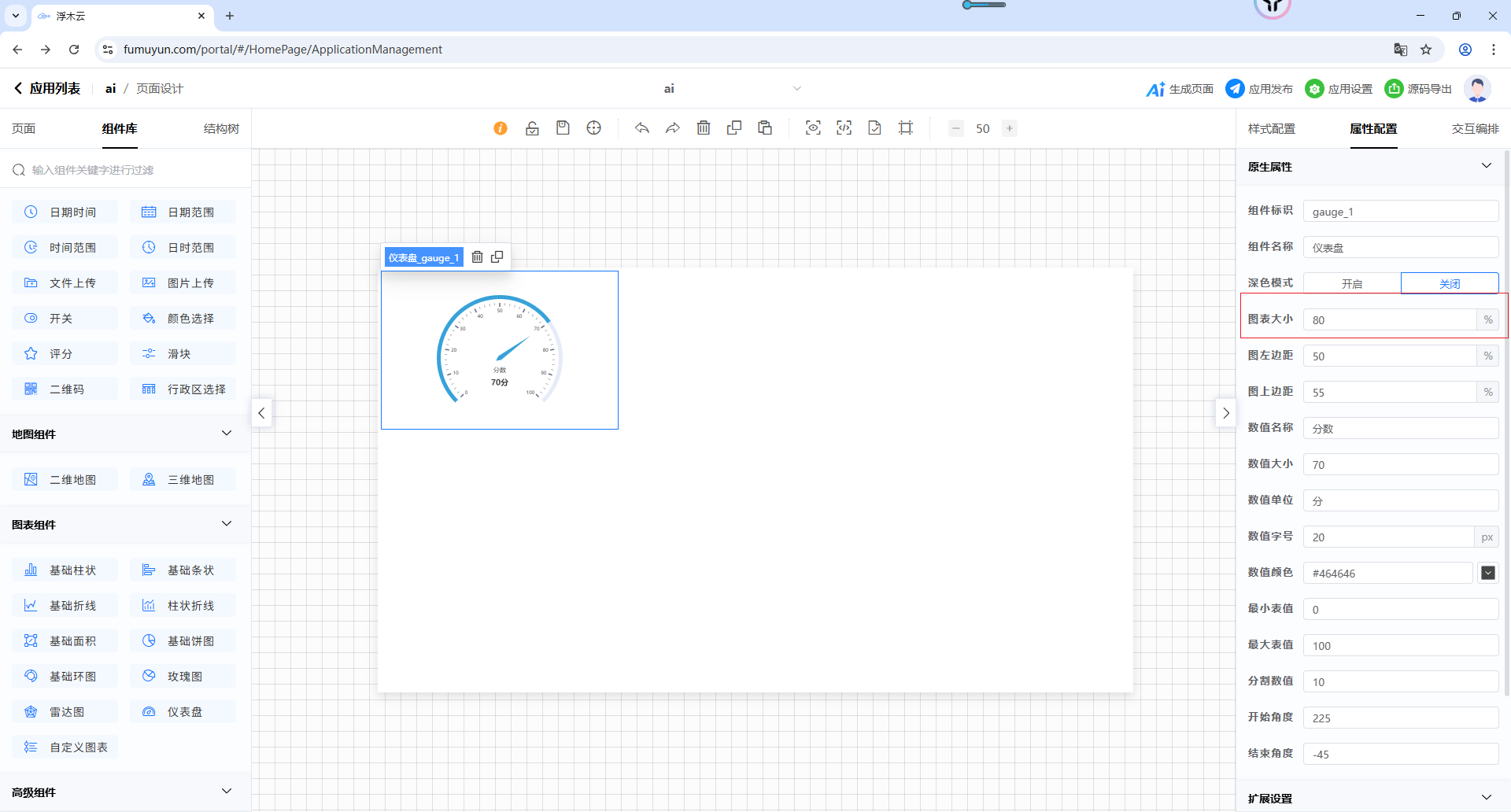The image size is (1511, 812).
Task: Duplicate gauge_1 using its label copy icon
Action: [x=497, y=257]
